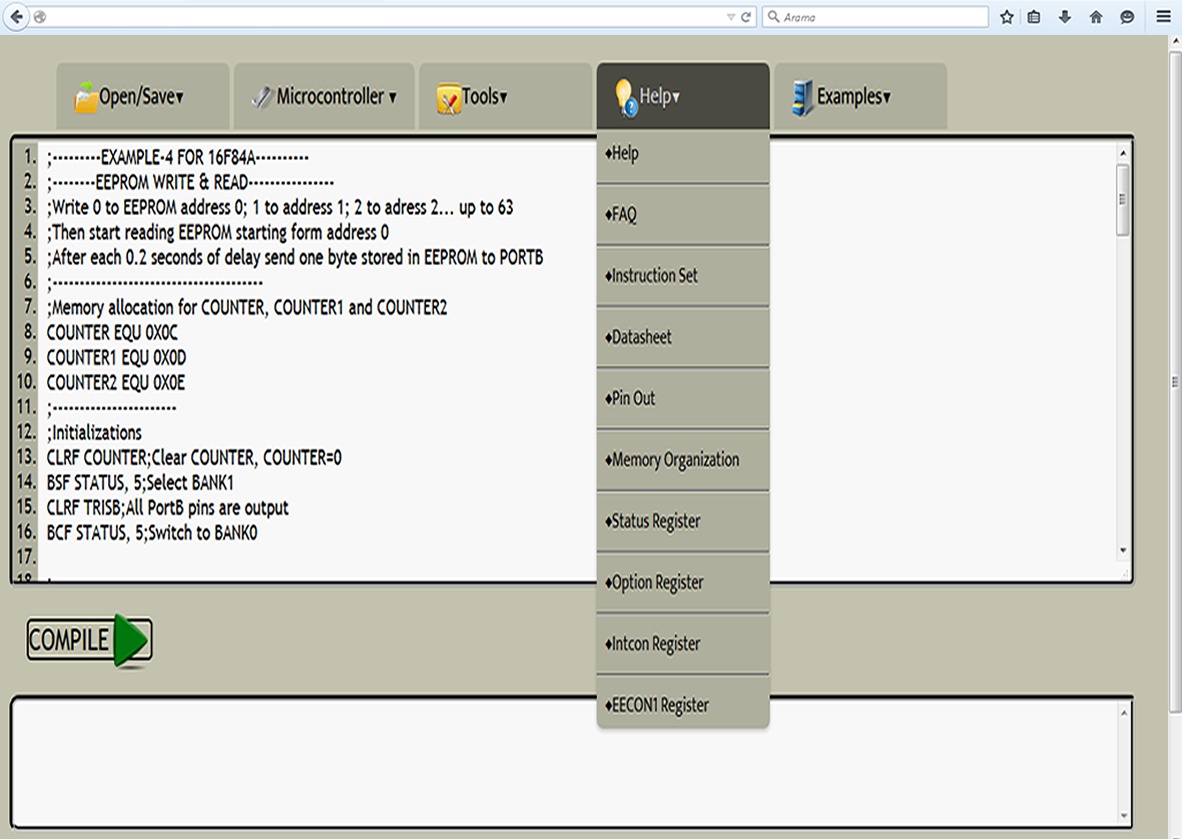Open the FAQ menu entry
Screen dimensions: 1182x840
683,215
